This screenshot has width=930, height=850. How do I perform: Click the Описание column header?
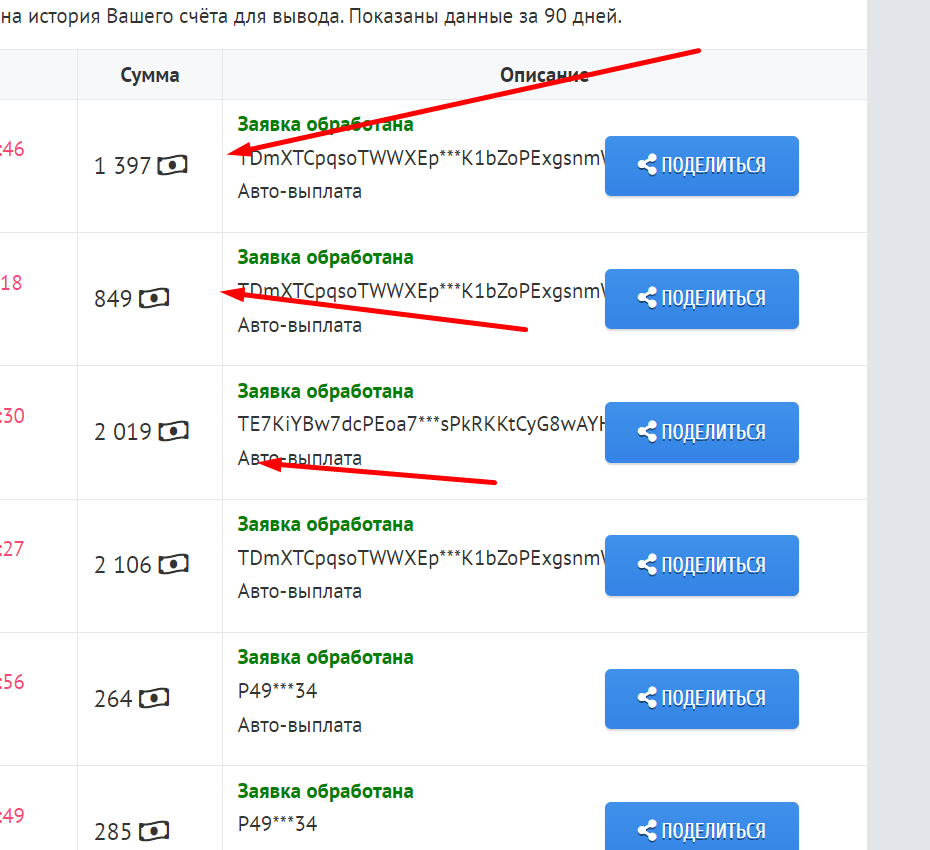[x=544, y=75]
